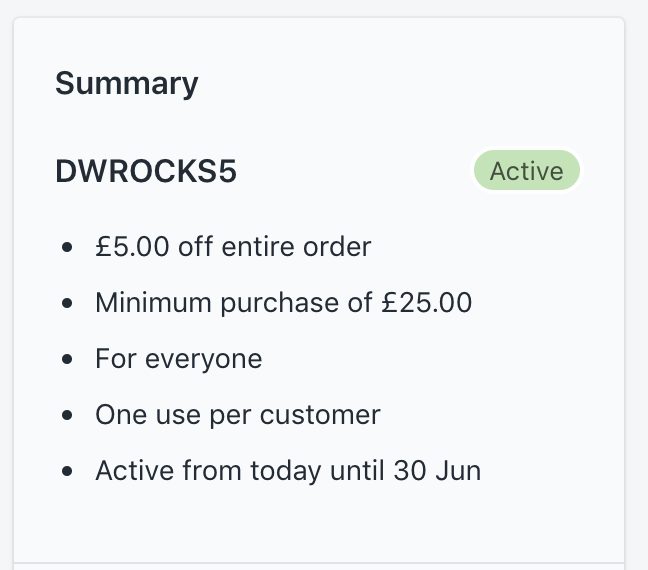Click the '£25.00' amount text

coord(427,302)
